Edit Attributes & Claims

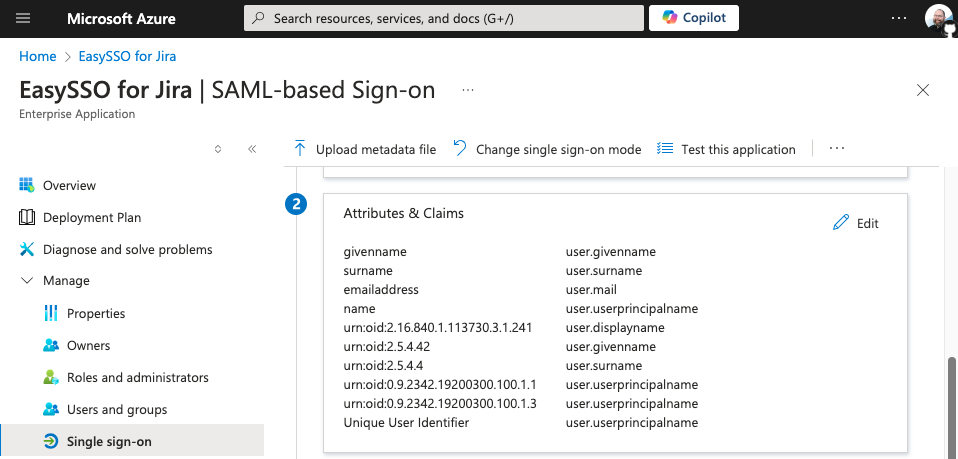click(856, 223)
